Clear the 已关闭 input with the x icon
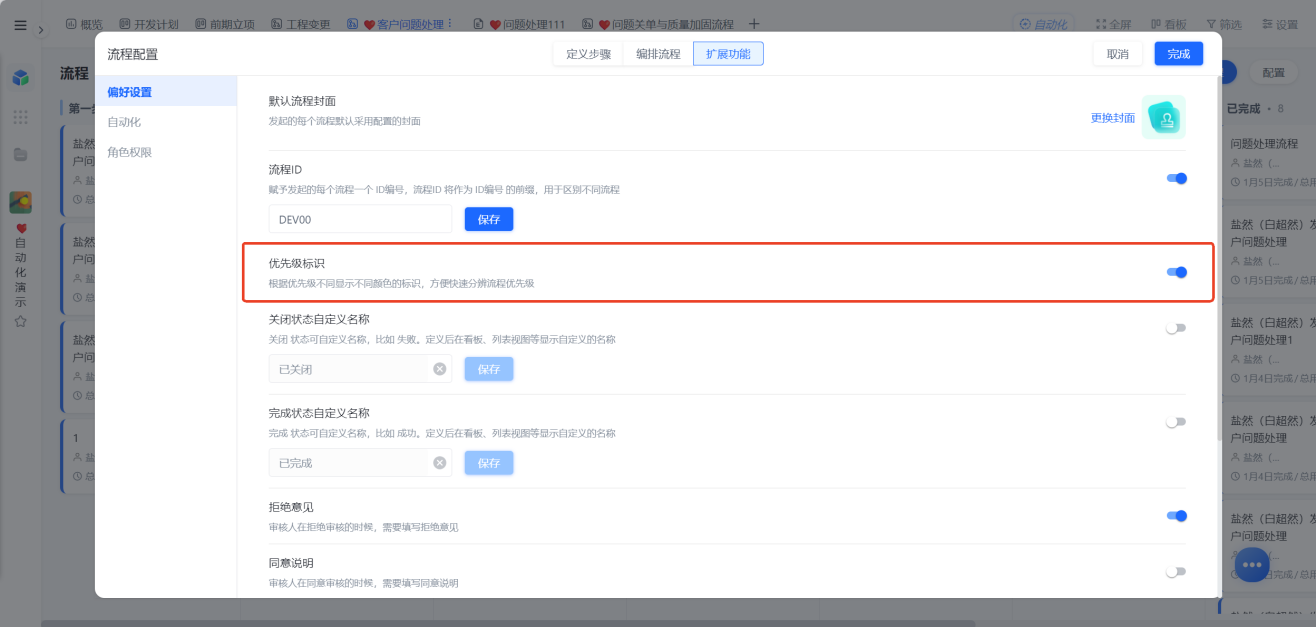The width and height of the screenshot is (1316, 627). point(440,369)
